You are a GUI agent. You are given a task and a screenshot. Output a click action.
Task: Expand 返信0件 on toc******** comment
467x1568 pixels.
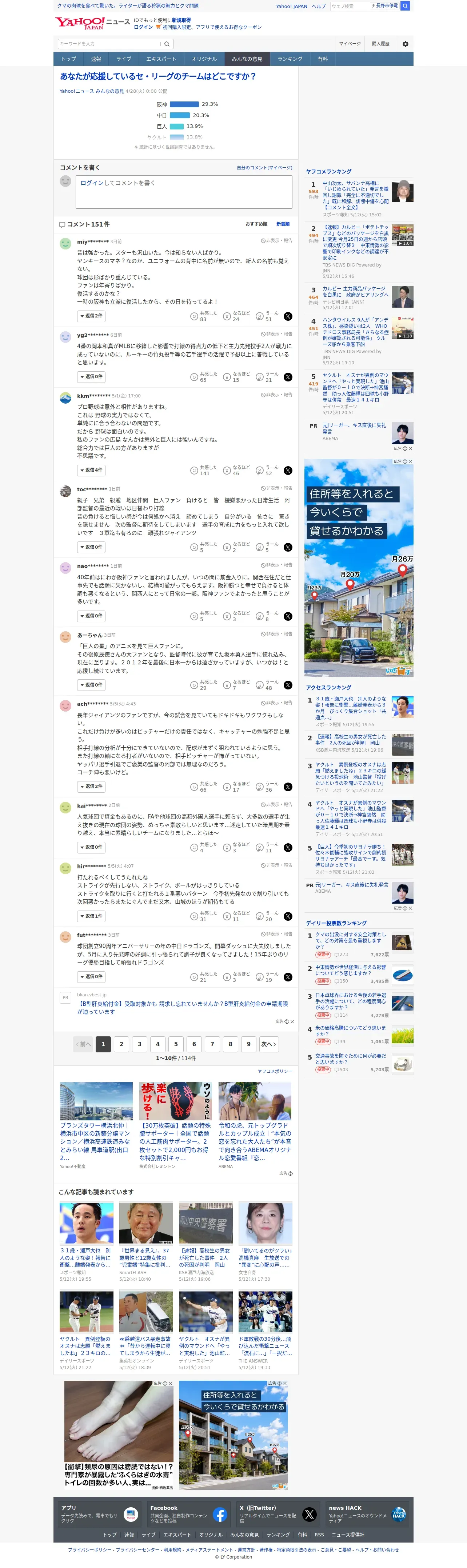91,547
